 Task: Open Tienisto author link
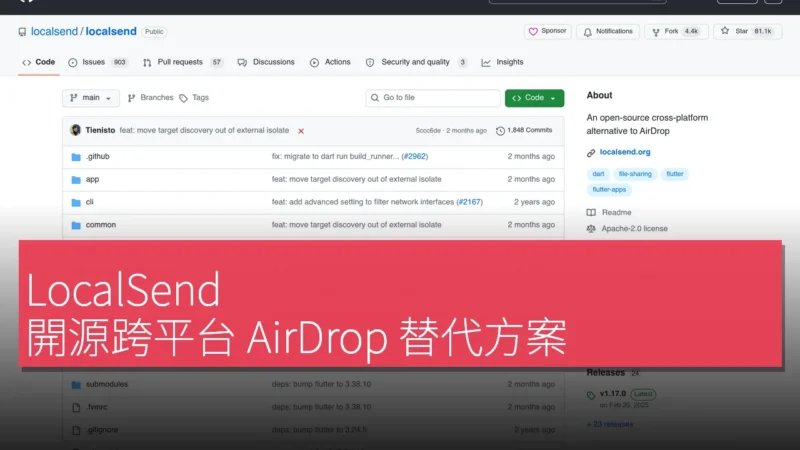pyautogui.click(x=100, y=130)
